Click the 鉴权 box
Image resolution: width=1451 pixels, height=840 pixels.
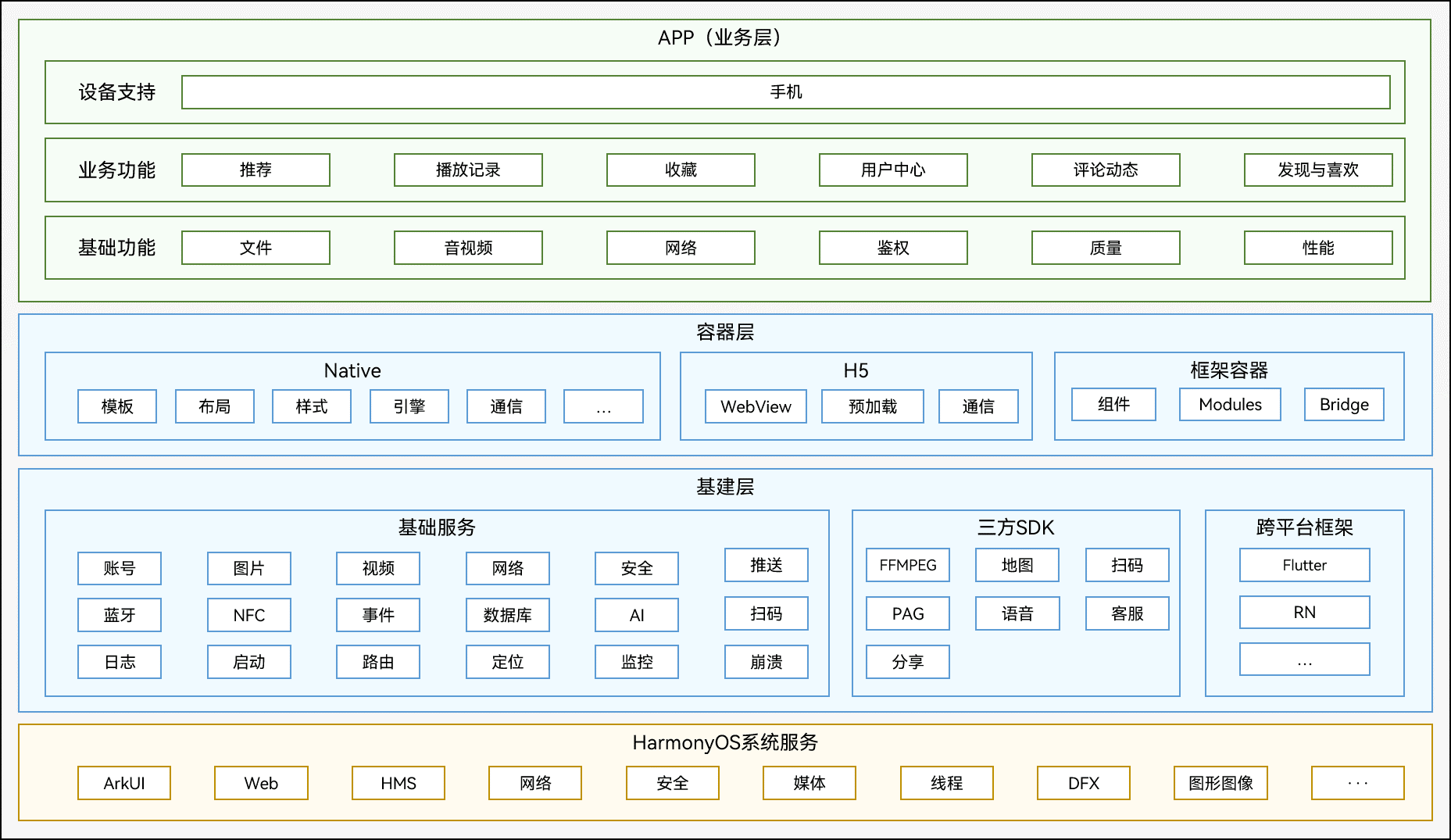(x=893, y=248)
